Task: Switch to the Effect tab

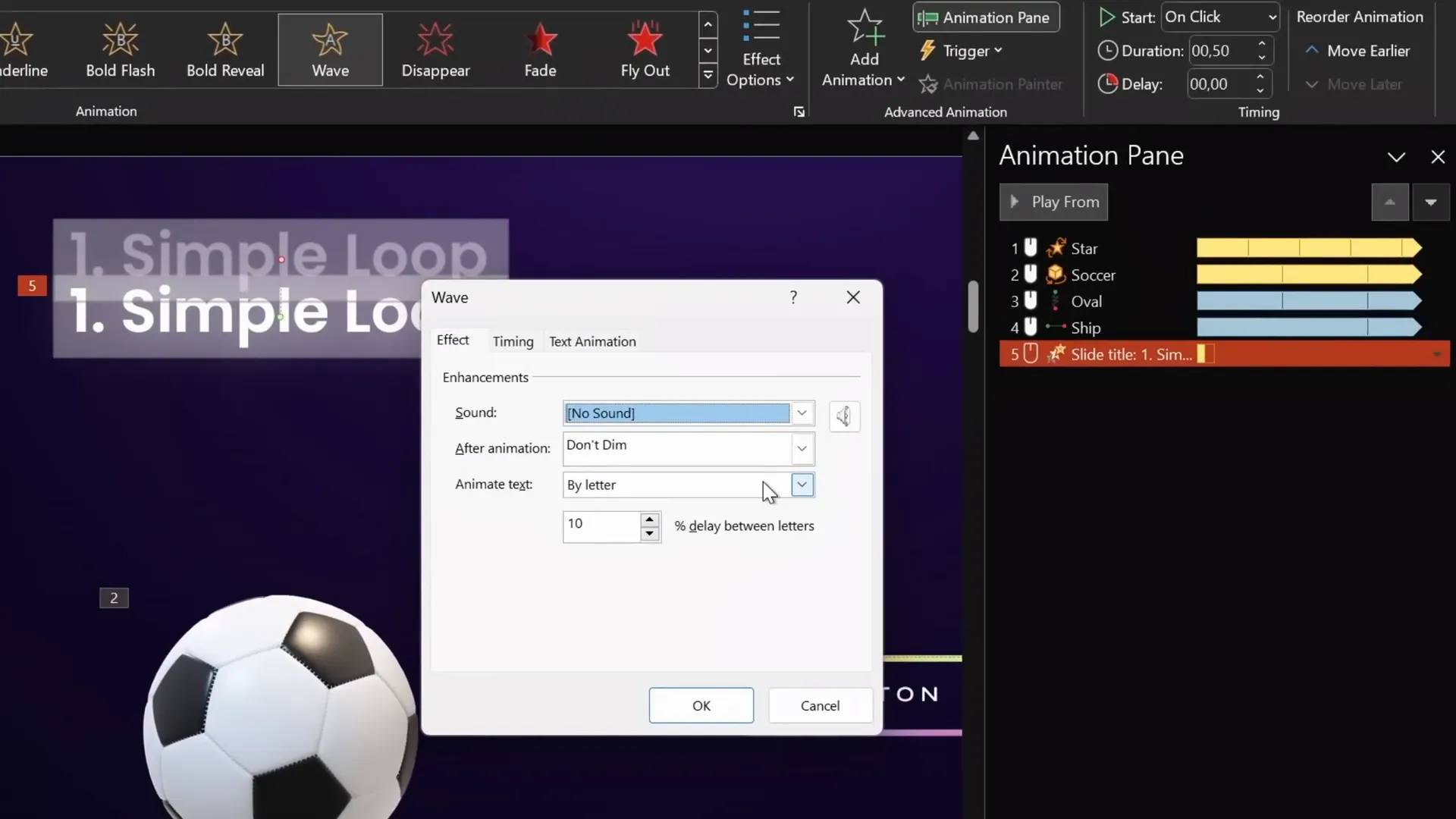Action: 453,340
